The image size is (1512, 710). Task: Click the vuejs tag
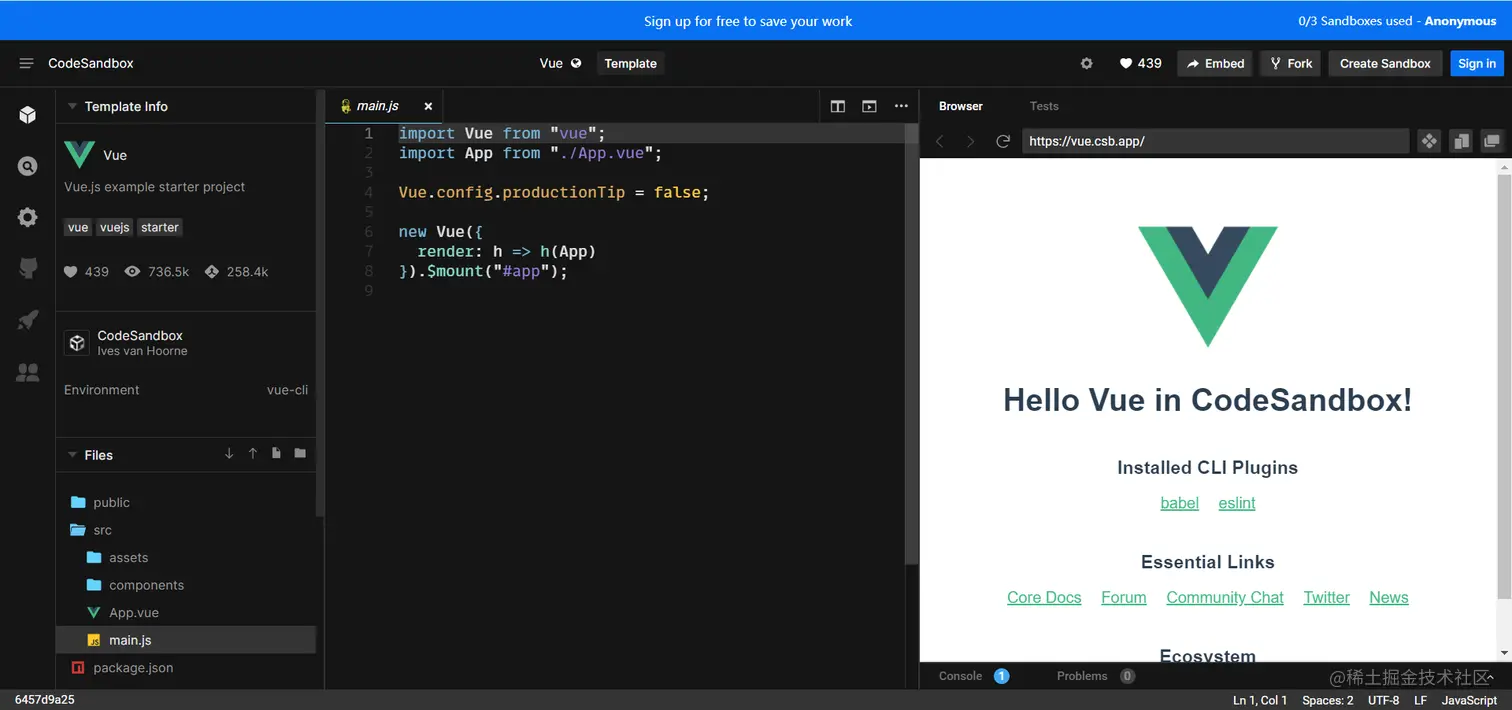point(115,227)
